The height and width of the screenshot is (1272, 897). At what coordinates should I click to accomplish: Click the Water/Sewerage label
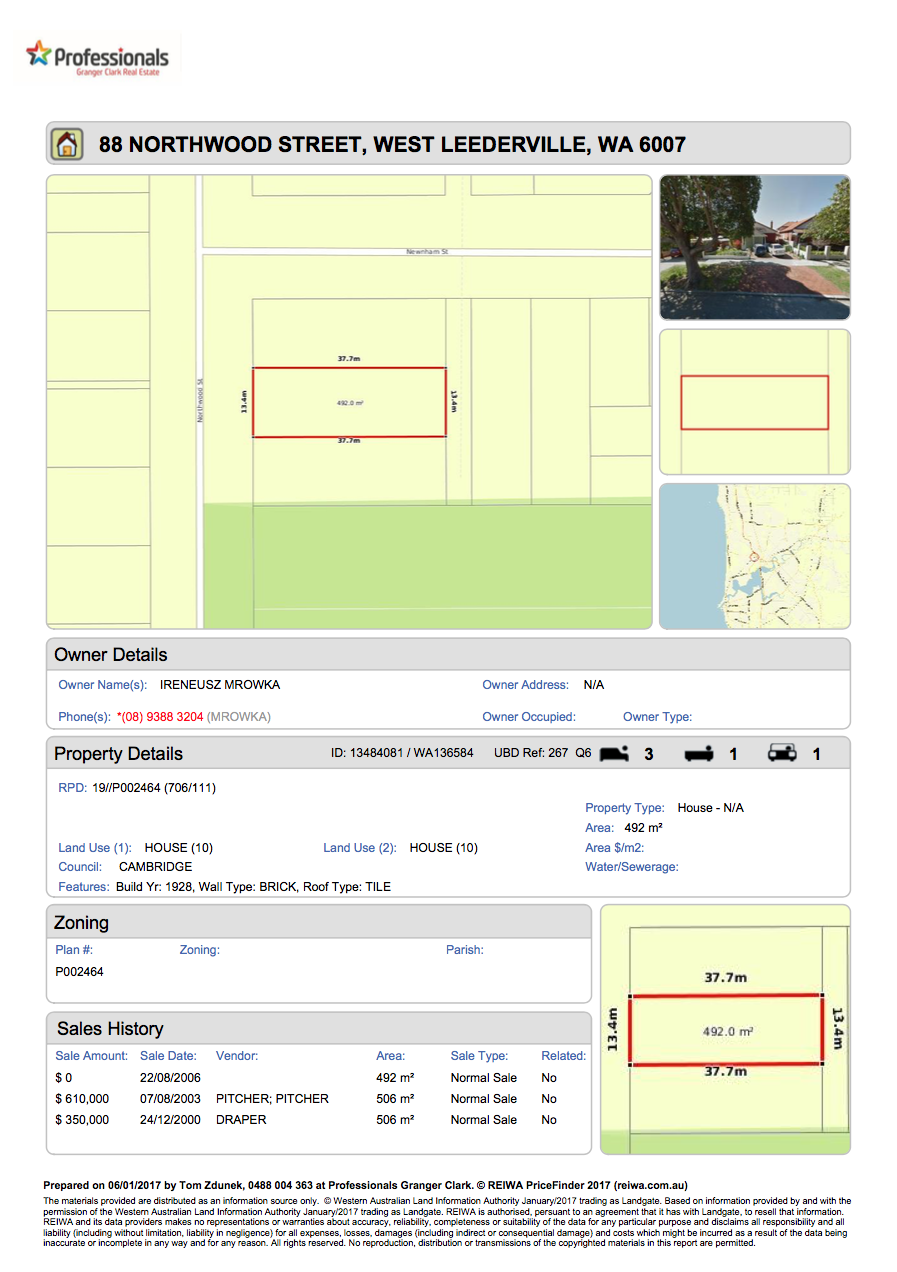pos(632,867)
